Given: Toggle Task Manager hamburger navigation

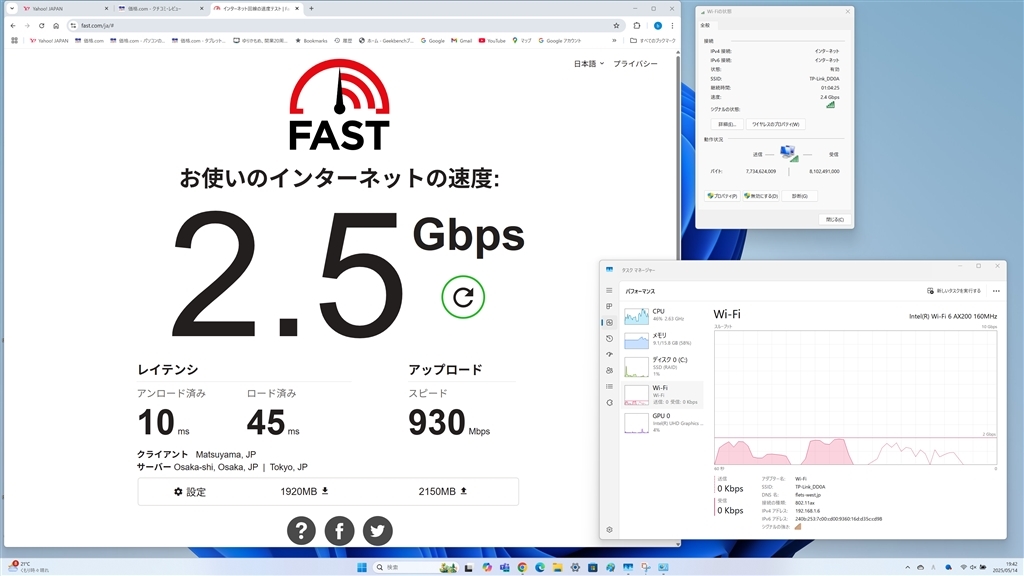Looking at the screenshot, I should click(x=609, y=291).
